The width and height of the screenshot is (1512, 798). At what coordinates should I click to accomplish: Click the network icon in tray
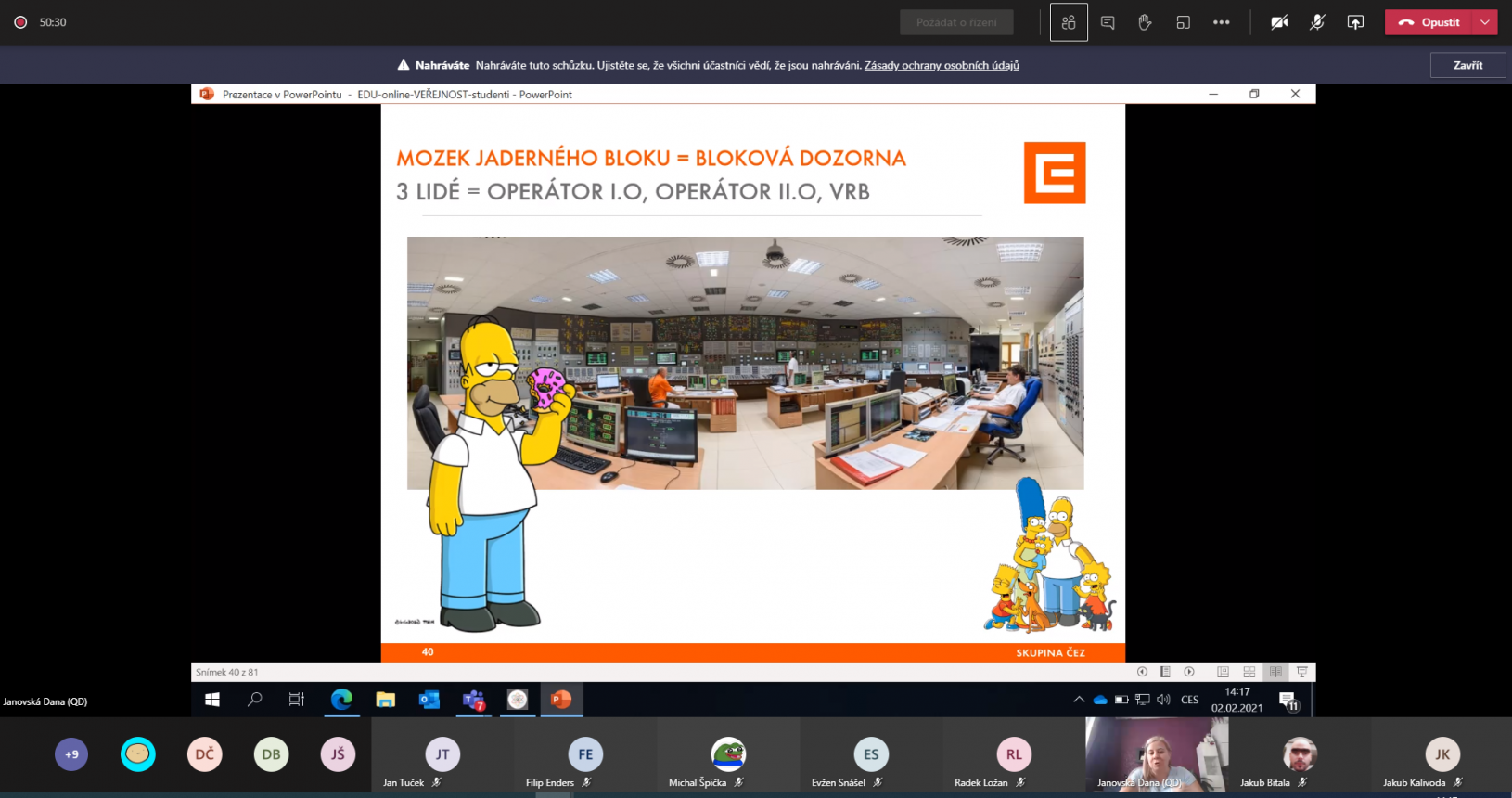(1142, 700)
